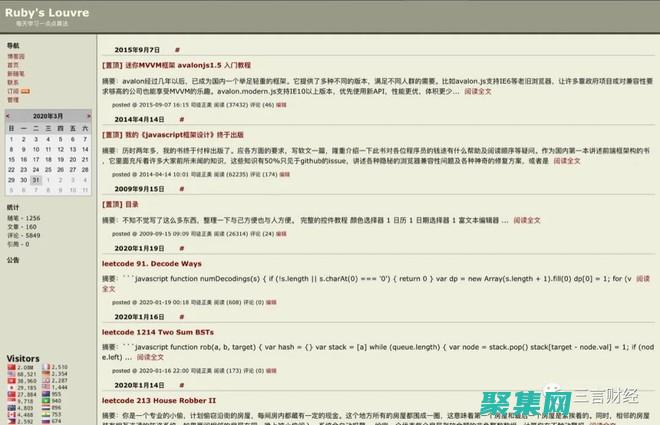Screen dimensions: 660x425
Task: Open # permalink for 2020年1月16日
Action: pyautogui.click(x=181, y=317)
